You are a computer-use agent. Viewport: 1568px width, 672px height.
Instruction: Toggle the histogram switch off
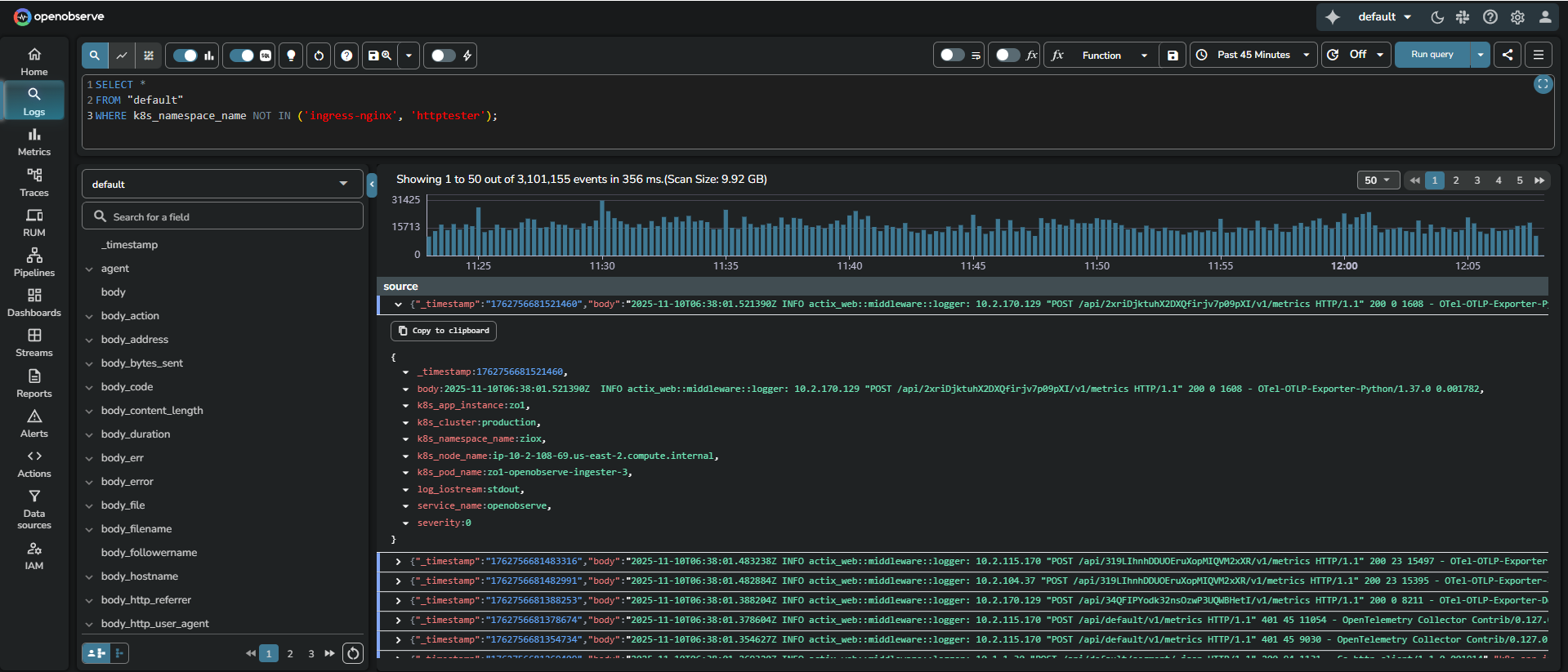185,56
